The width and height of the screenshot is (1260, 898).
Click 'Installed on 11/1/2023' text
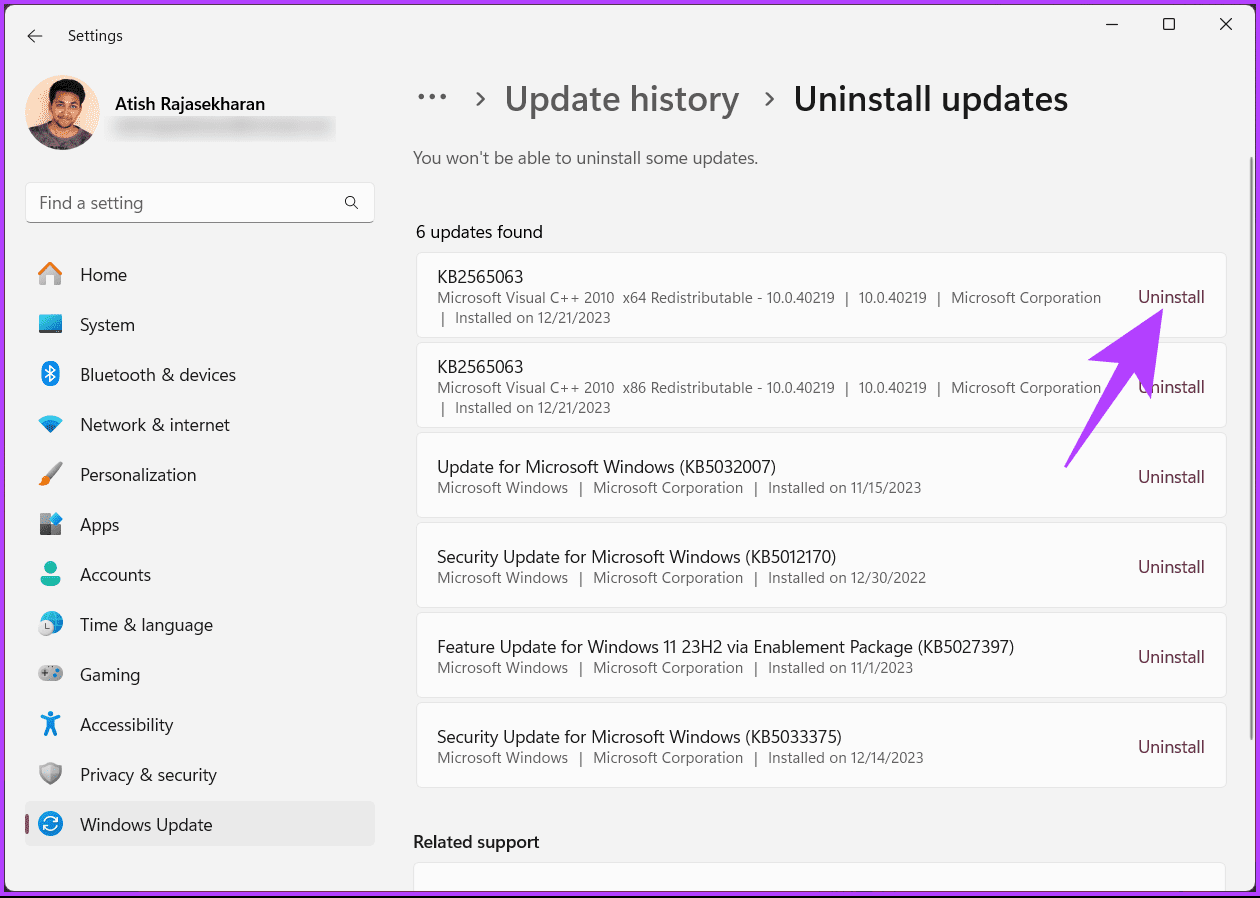click(x=840, y=668)
